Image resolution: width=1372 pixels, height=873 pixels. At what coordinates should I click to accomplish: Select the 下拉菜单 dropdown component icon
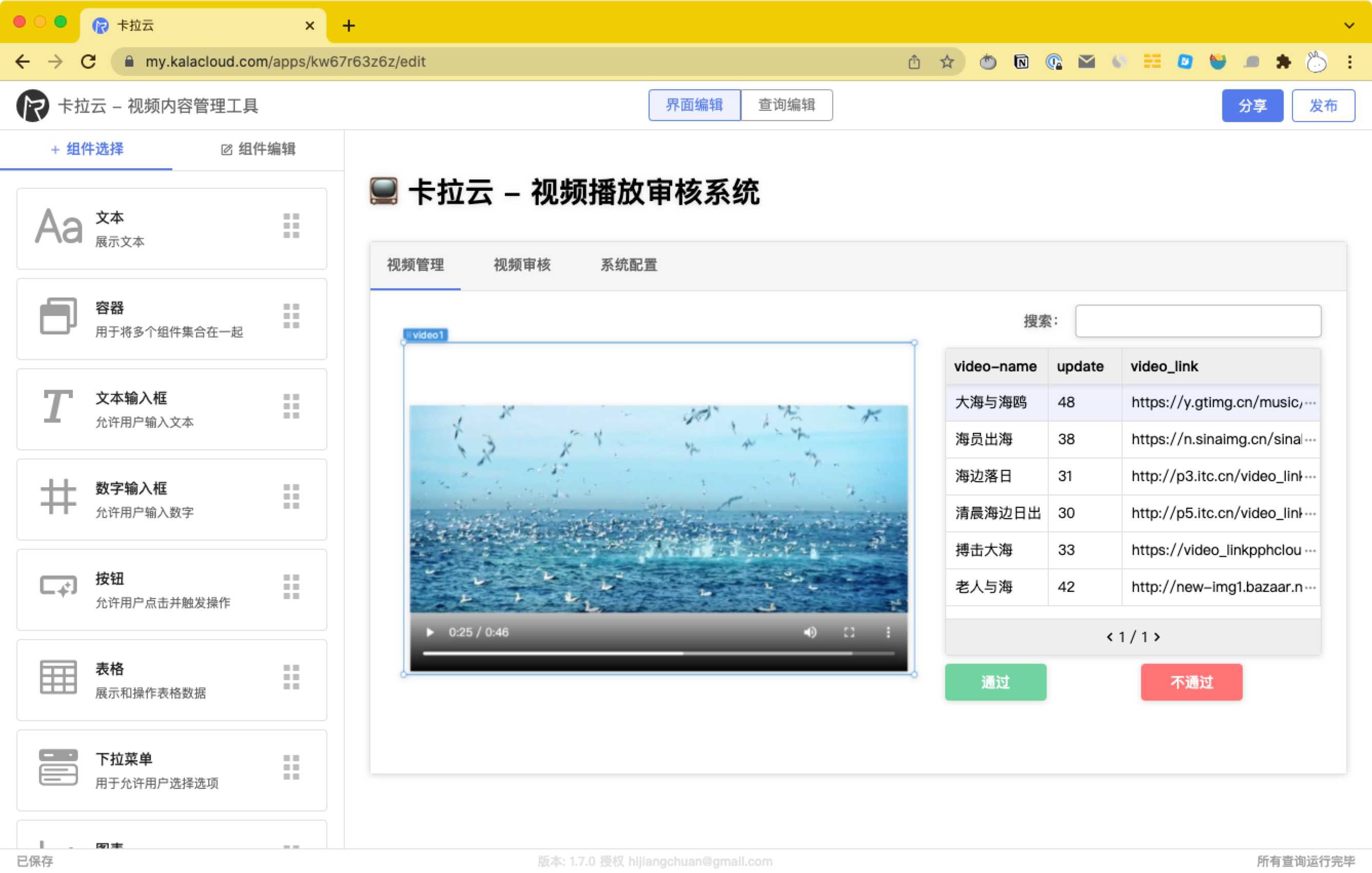pyautogui.click(x=58, y=767)
